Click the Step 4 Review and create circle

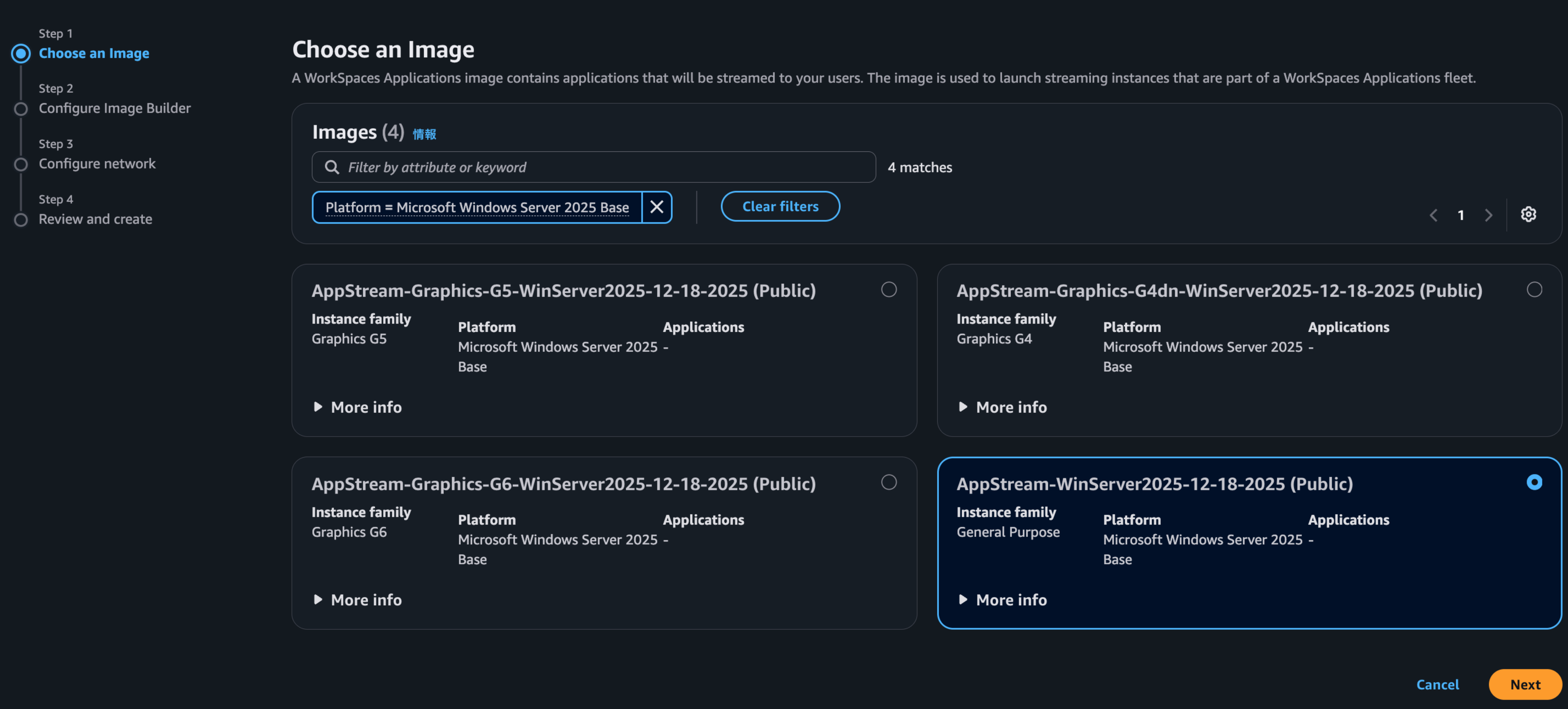[x=21, y=220]
